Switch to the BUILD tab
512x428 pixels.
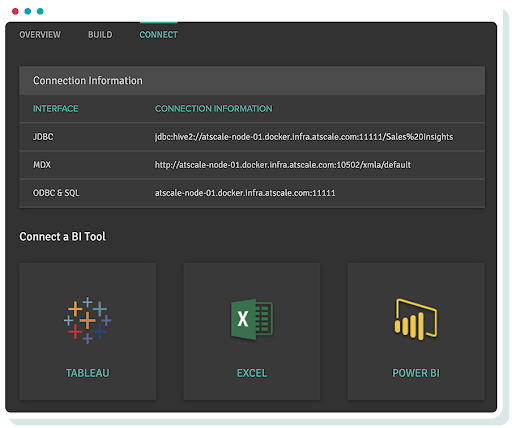[100, 35]
